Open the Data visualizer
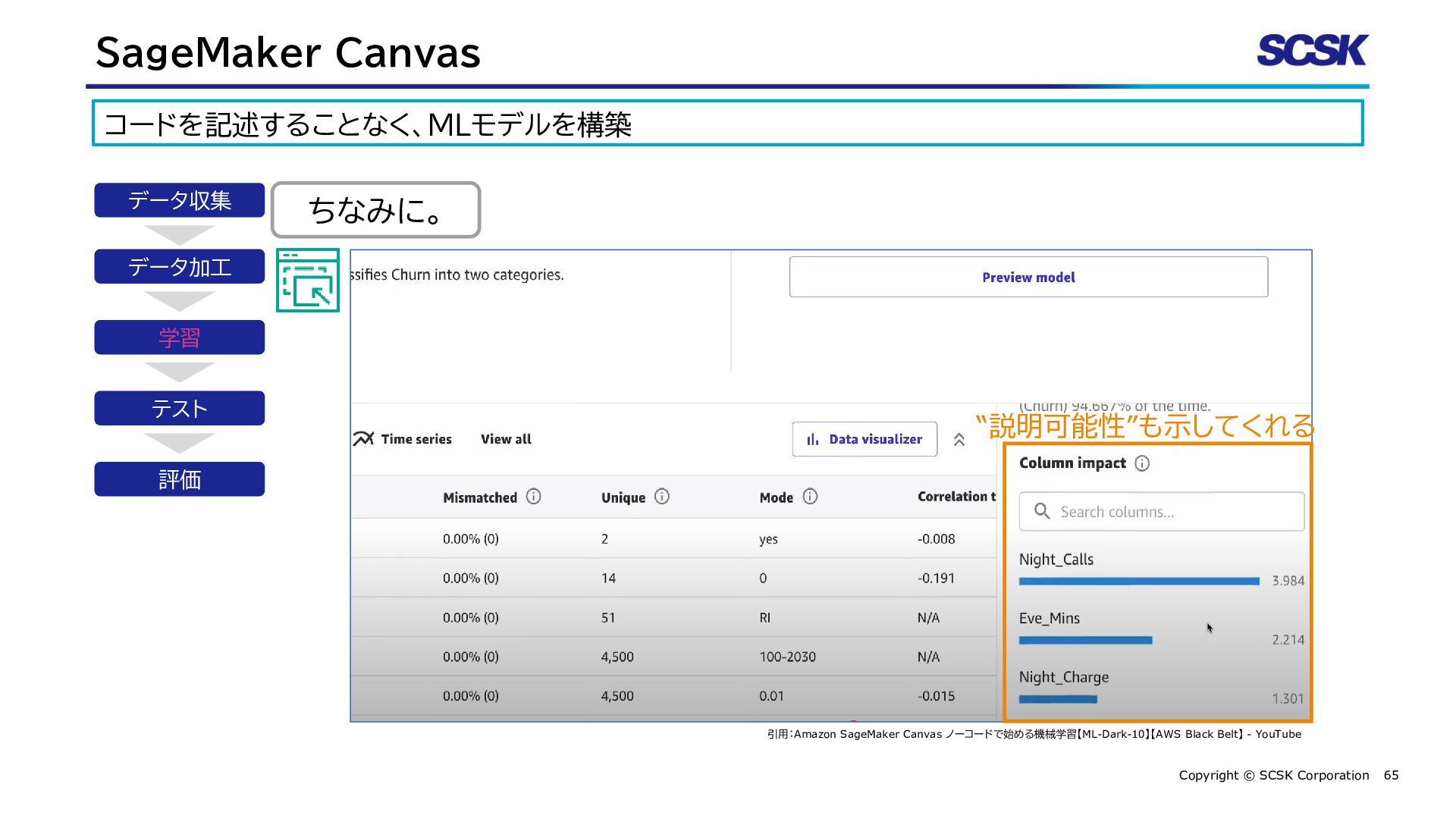The image size is (1456, 819). point(864,439)
